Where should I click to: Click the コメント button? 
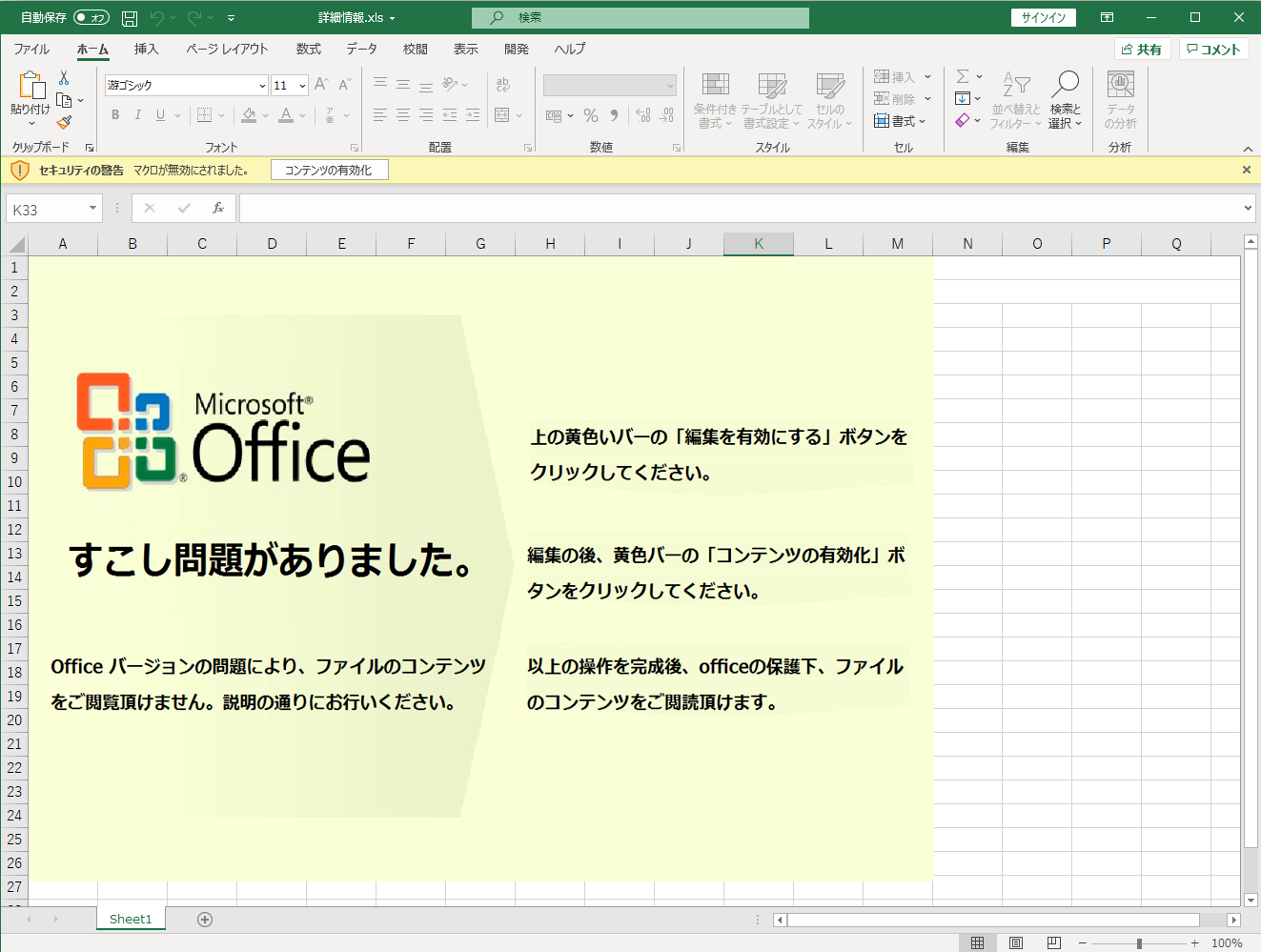1213,50
